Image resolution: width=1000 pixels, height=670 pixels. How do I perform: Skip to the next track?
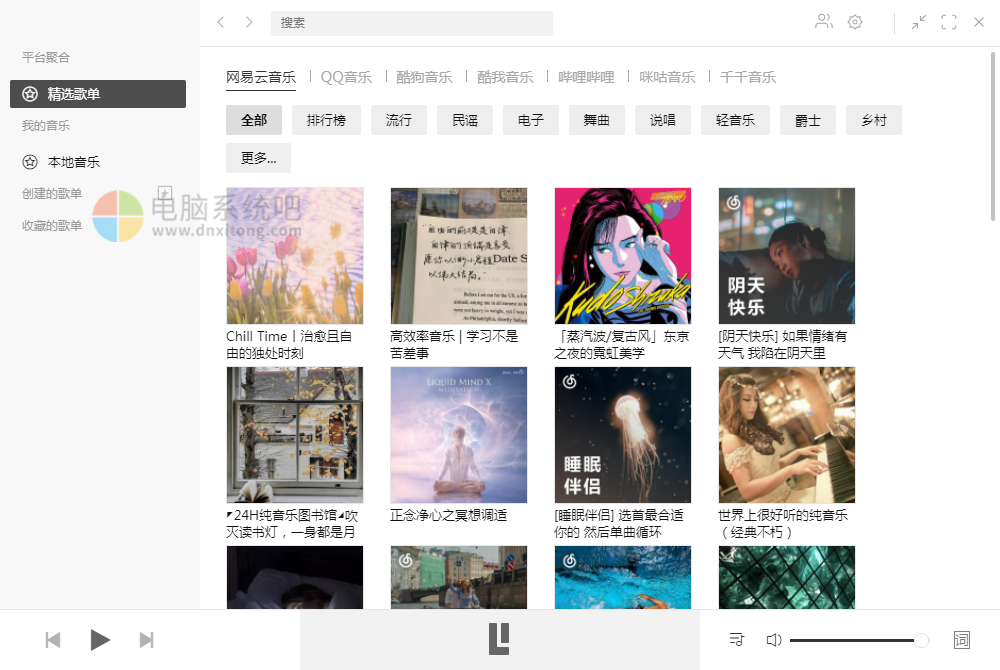(147, 639)
